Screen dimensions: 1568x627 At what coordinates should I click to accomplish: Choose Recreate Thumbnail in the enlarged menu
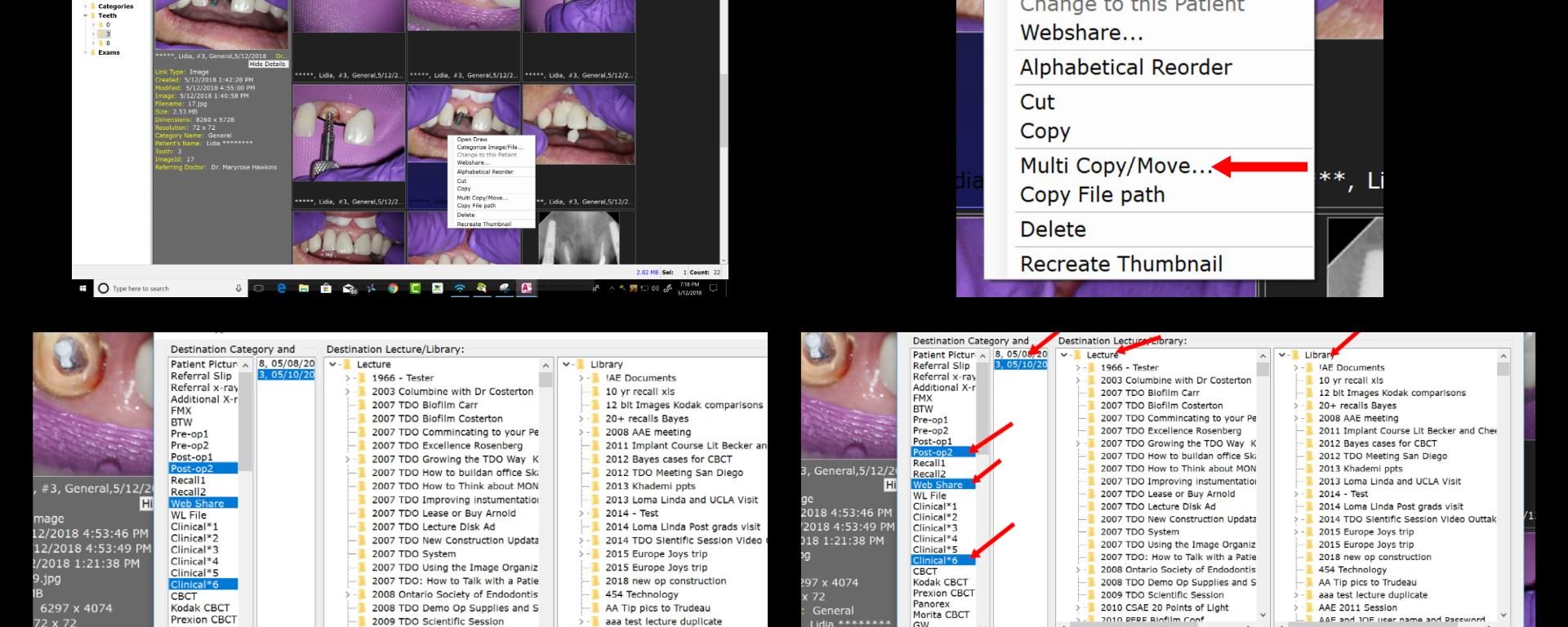pos(1121,265)
